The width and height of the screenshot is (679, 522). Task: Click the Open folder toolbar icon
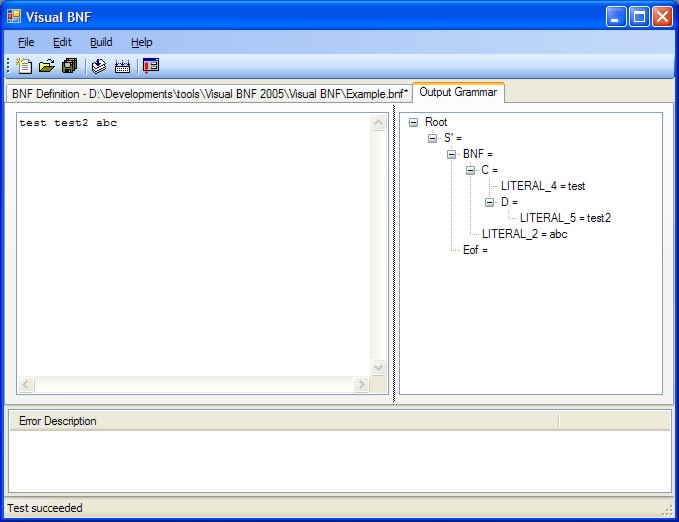coord(47,66)
